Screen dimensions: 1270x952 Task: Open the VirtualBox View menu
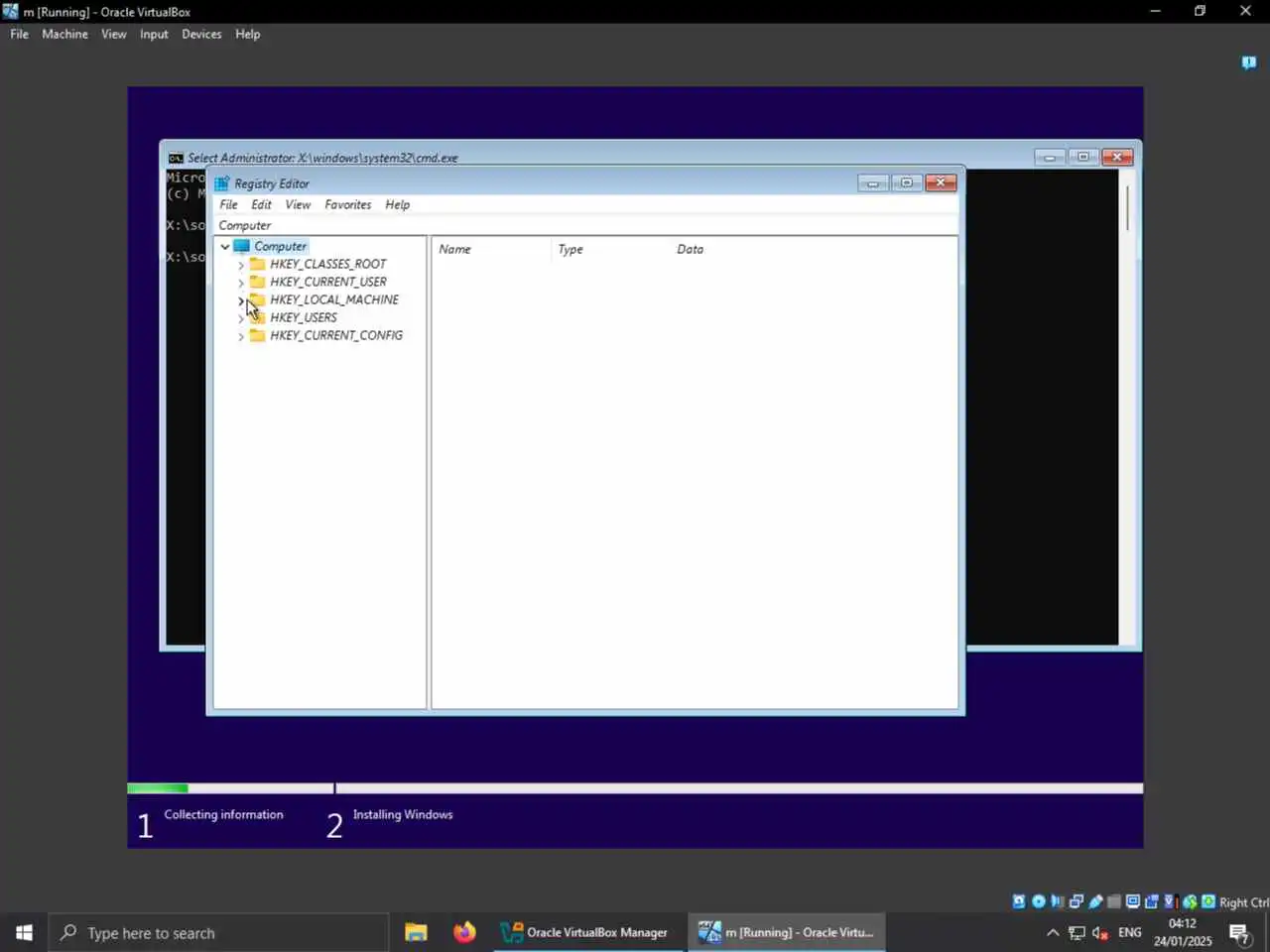coord(113,34)
